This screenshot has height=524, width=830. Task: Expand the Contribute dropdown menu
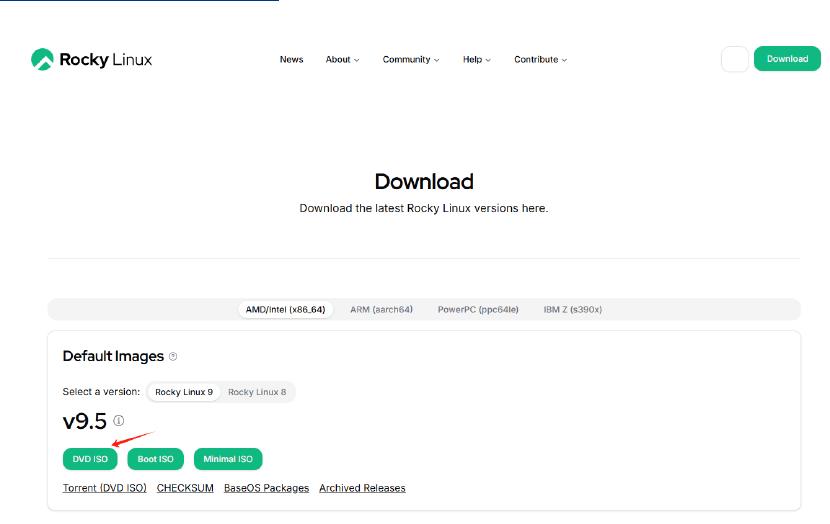coord(540,59)
